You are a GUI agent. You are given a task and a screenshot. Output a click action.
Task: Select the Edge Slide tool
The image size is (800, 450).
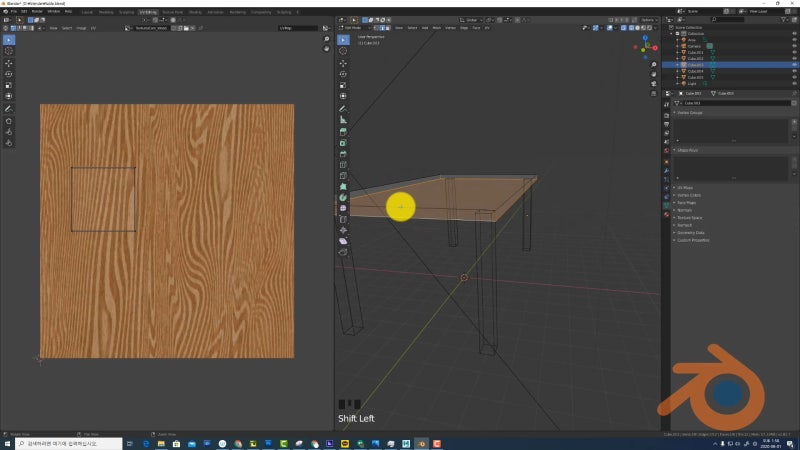[343, 219]
